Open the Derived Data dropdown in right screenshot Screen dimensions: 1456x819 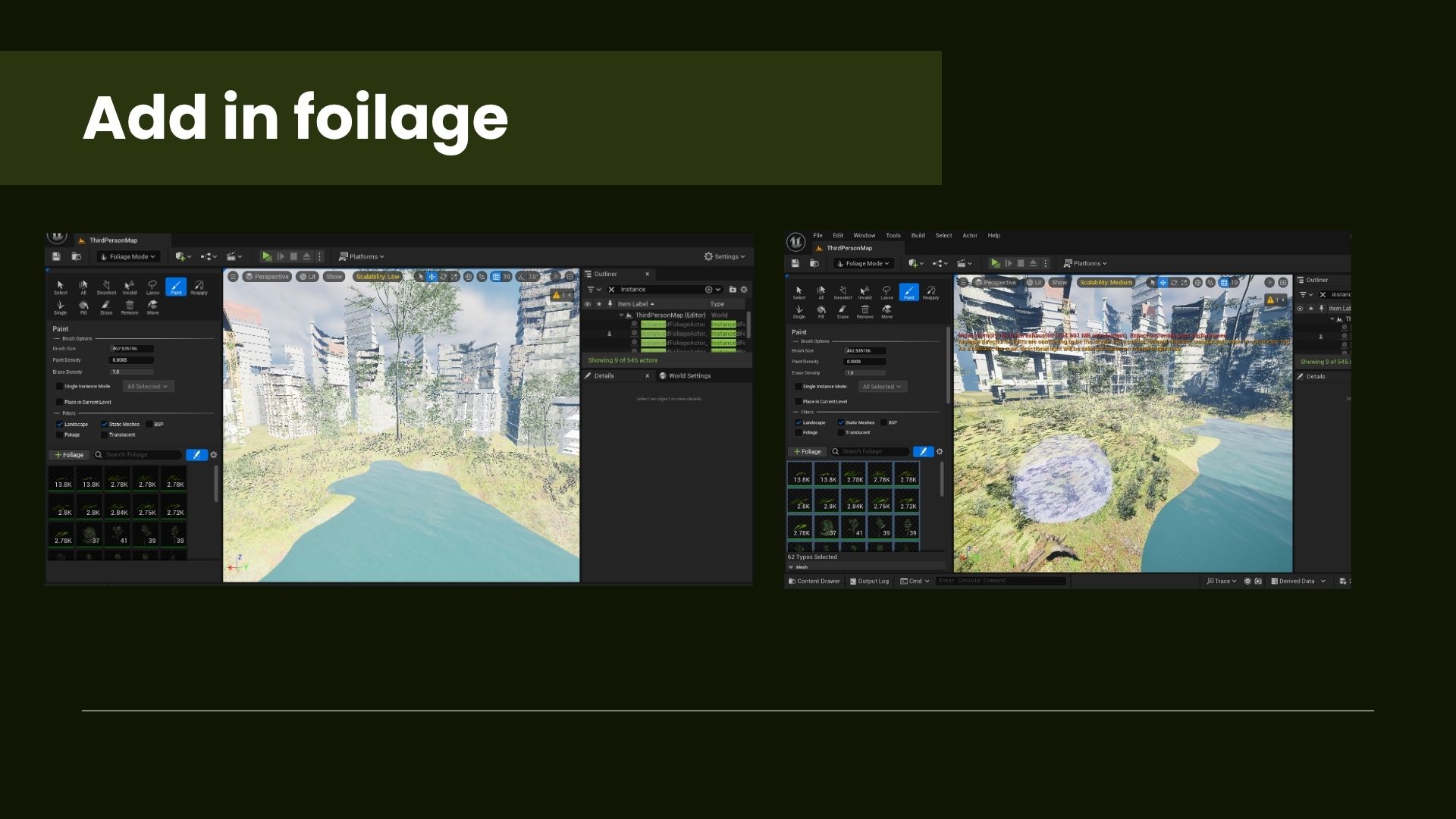click(x=1298, y=581)
